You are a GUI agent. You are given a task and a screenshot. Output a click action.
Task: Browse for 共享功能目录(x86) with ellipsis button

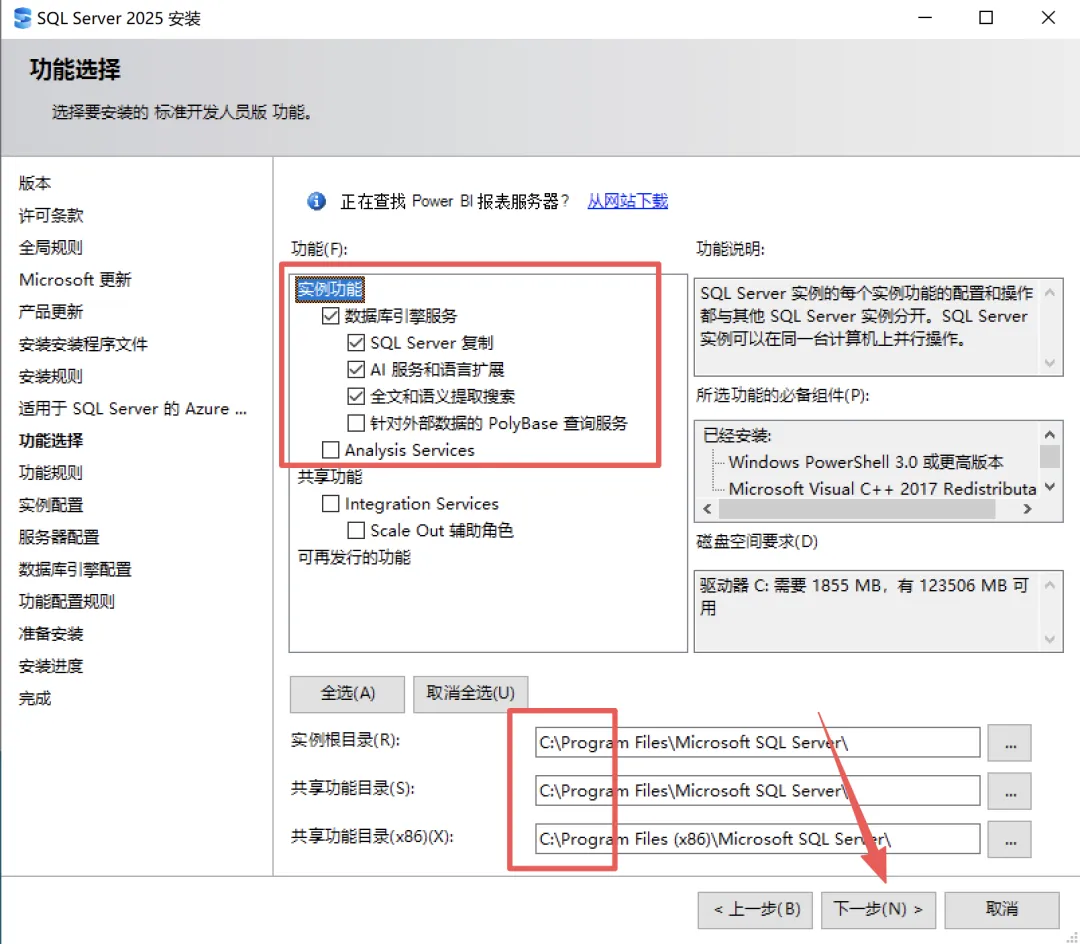[x=1010, y=839]
